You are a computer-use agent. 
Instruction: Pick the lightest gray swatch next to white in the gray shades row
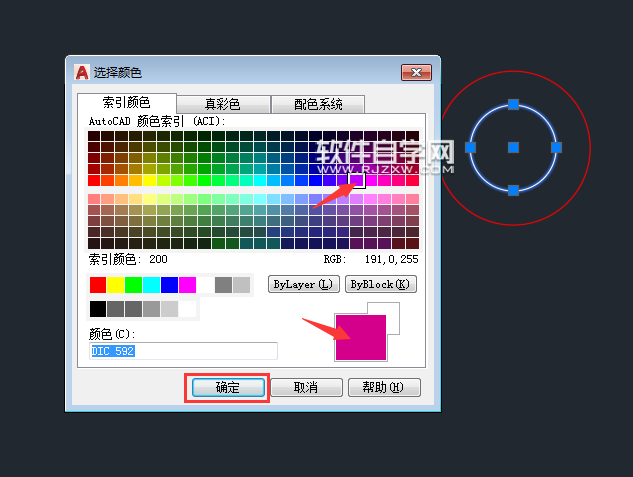point(170,309)
